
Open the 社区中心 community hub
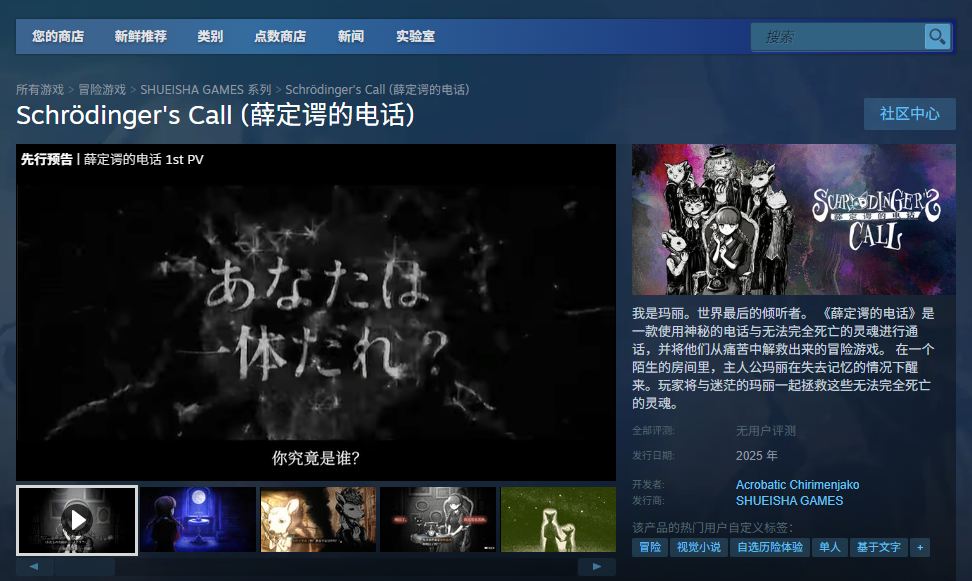point(909,114)
